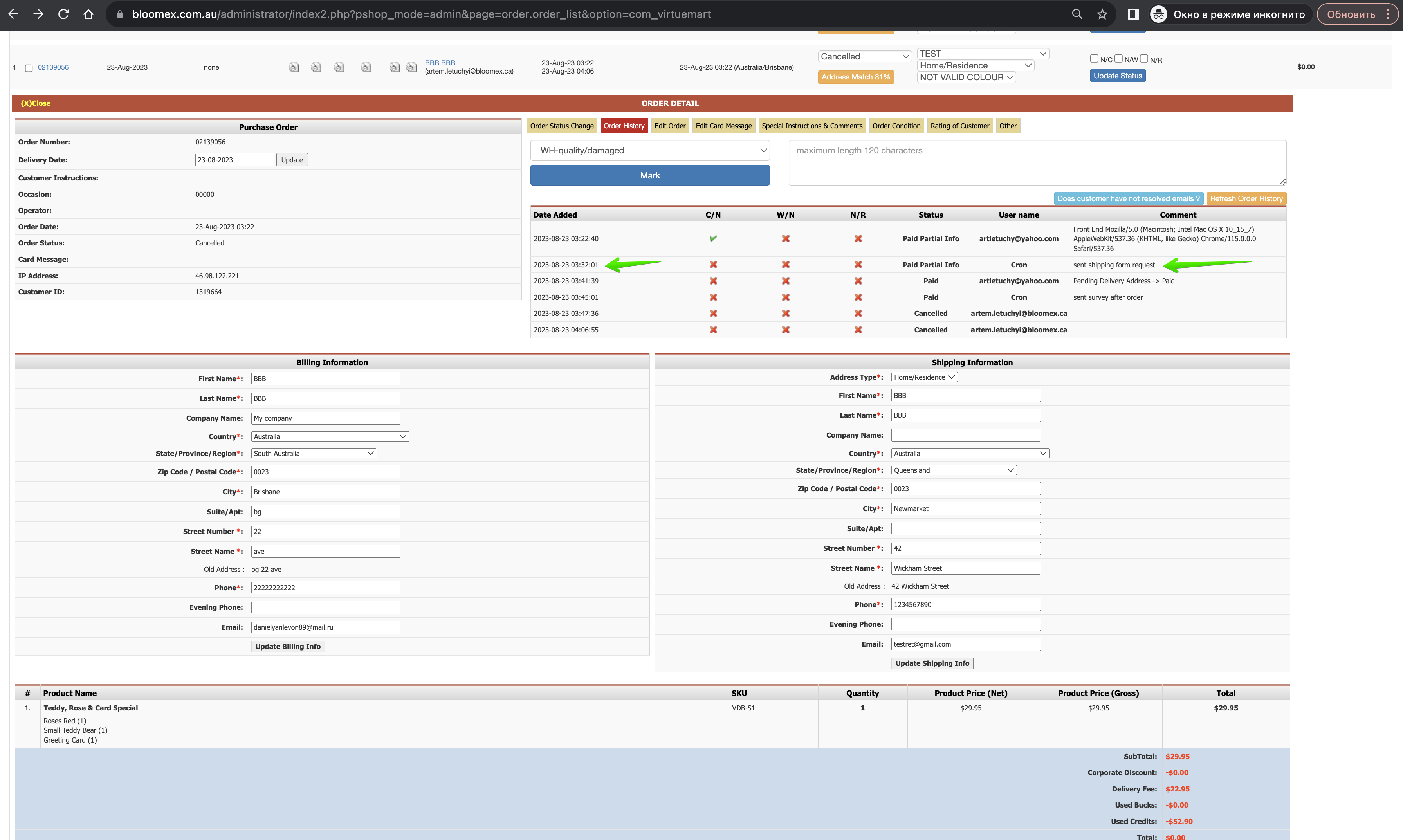Viewport: 1403px width, 840px height.
Task: Open shipping State dropdown showing Queensland
Action: tap(954, 470)
